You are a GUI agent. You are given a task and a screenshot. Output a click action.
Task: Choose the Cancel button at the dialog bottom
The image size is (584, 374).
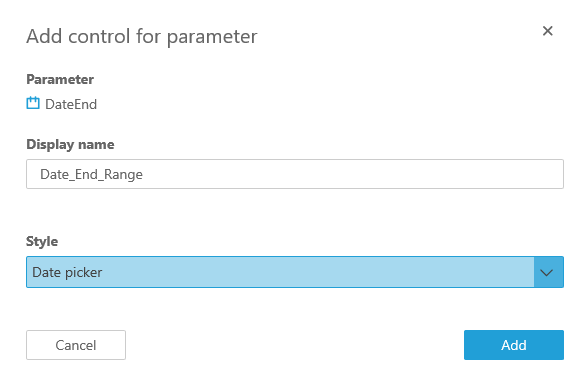pyautogui.click(x=76, y=345)
